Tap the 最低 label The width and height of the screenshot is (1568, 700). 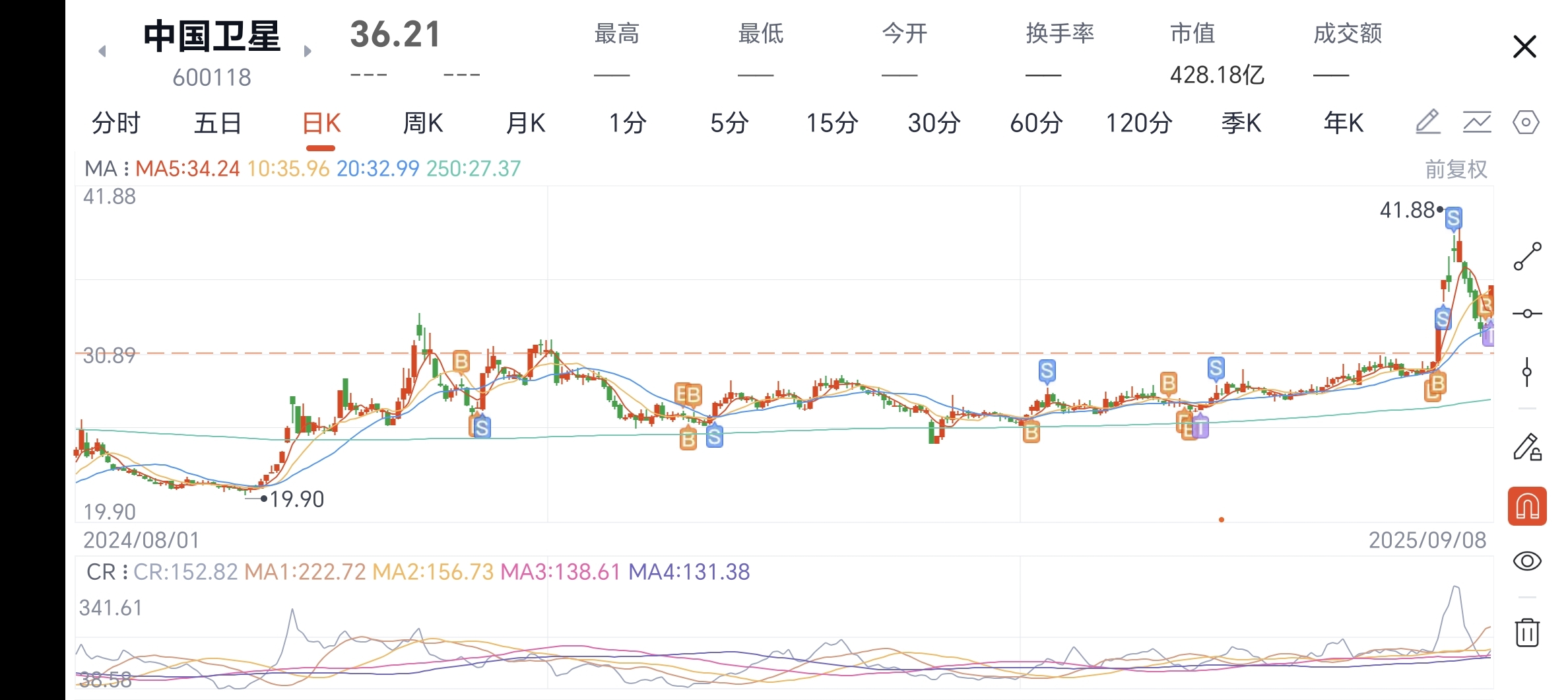tap(761, 33)
